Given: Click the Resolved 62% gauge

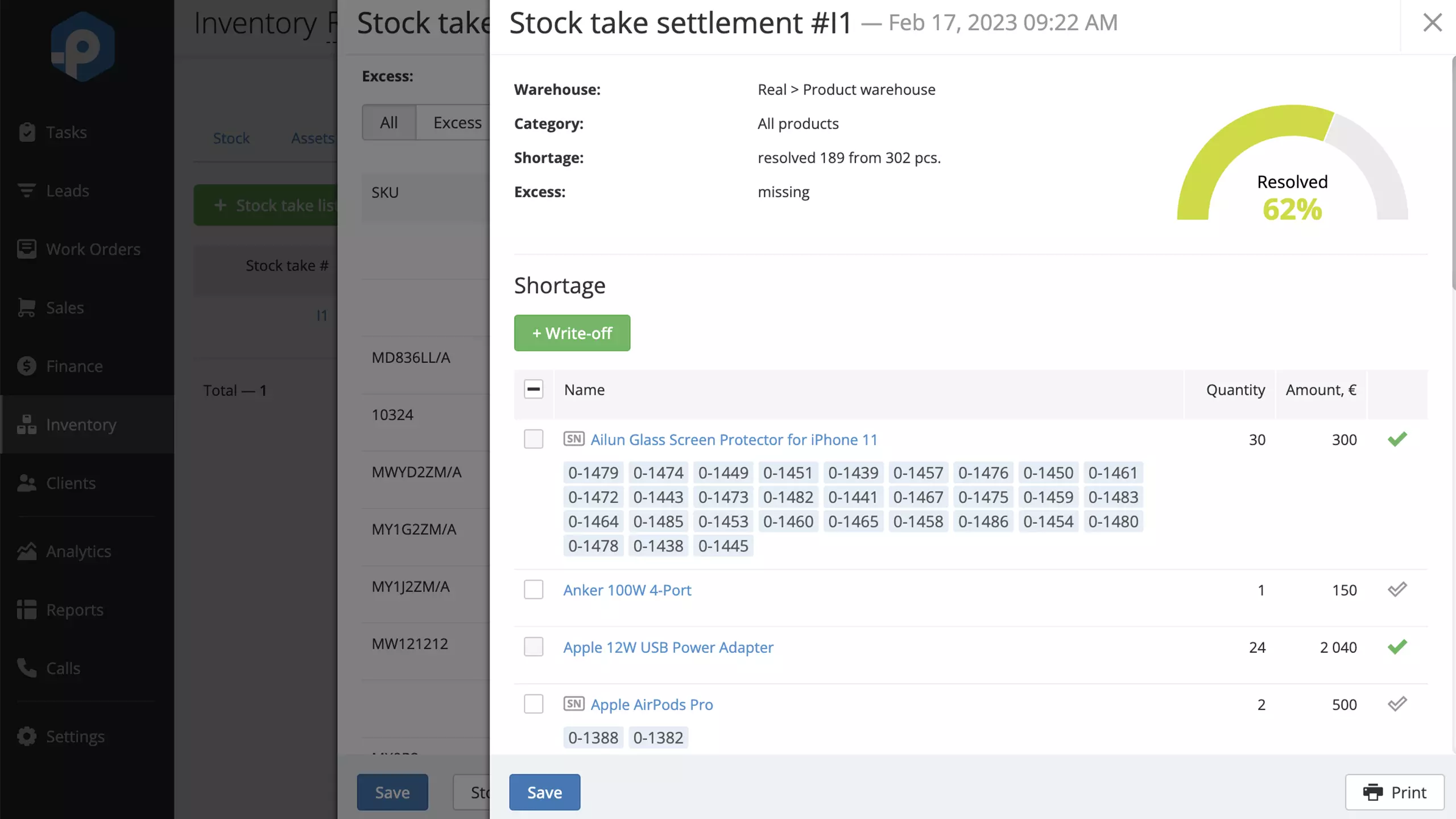Looking at the screenshot, I should click(1292, 163).
